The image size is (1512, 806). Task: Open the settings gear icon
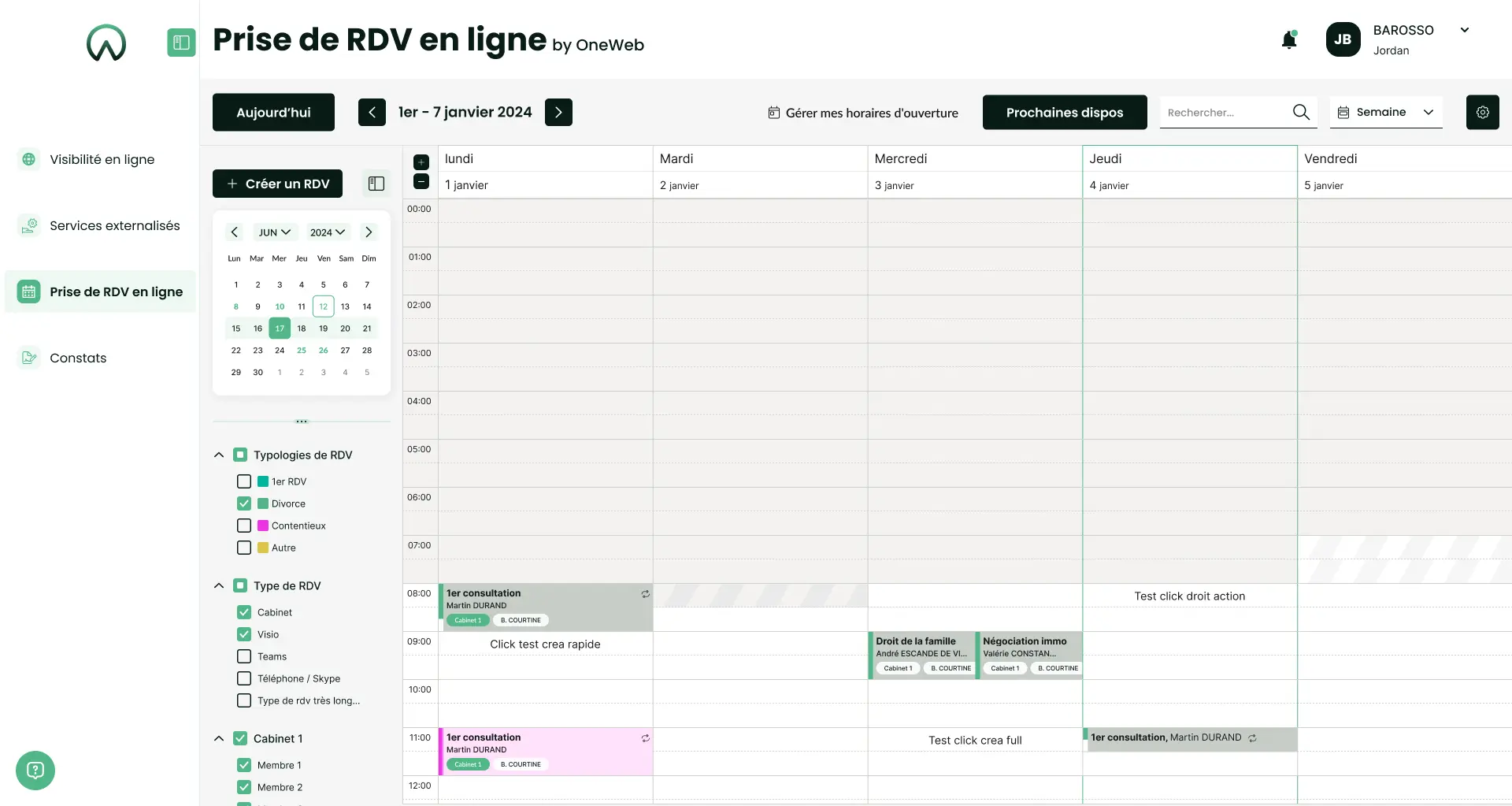1483,112
